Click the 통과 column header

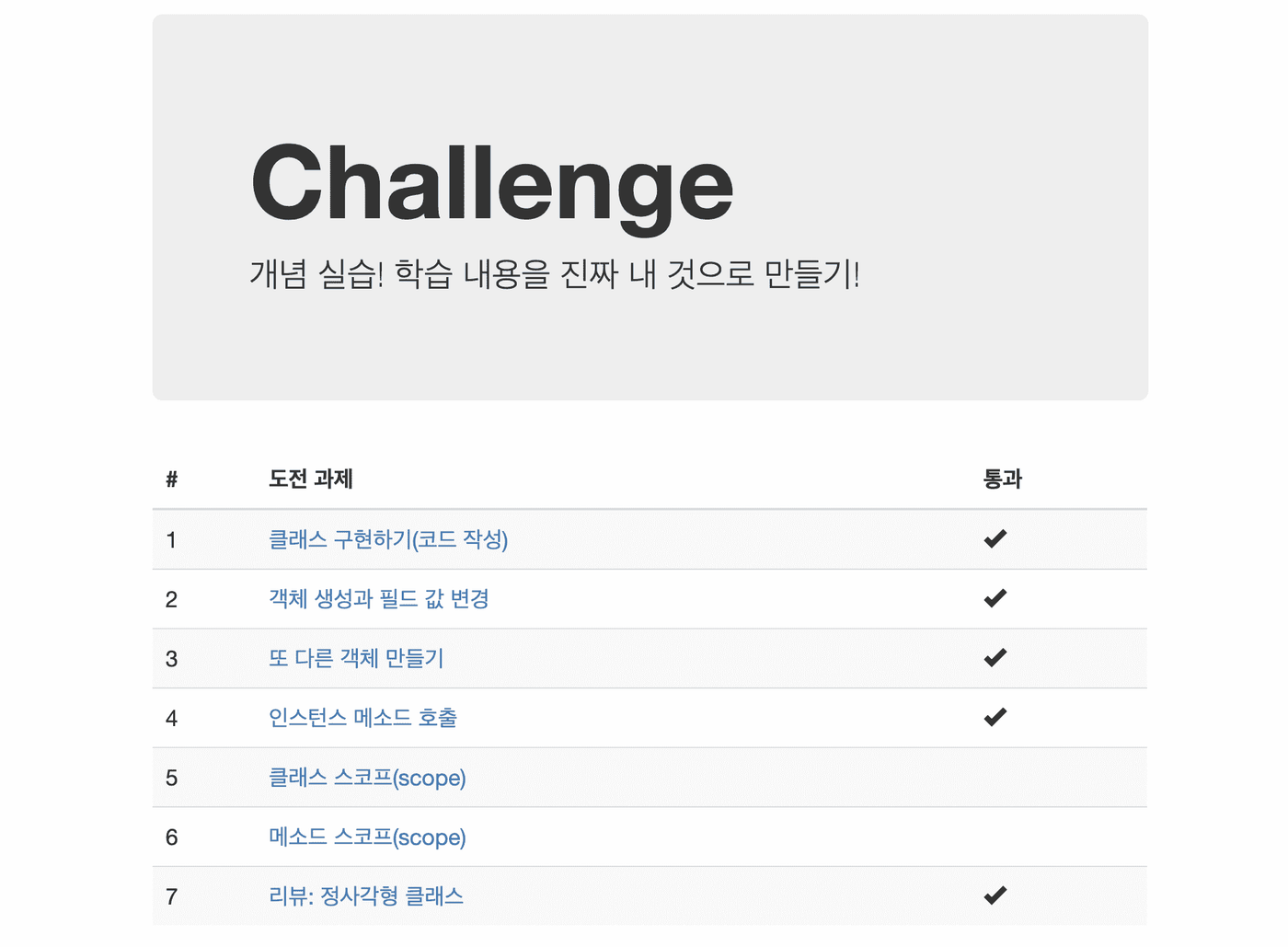click(x=1002, y=479)
